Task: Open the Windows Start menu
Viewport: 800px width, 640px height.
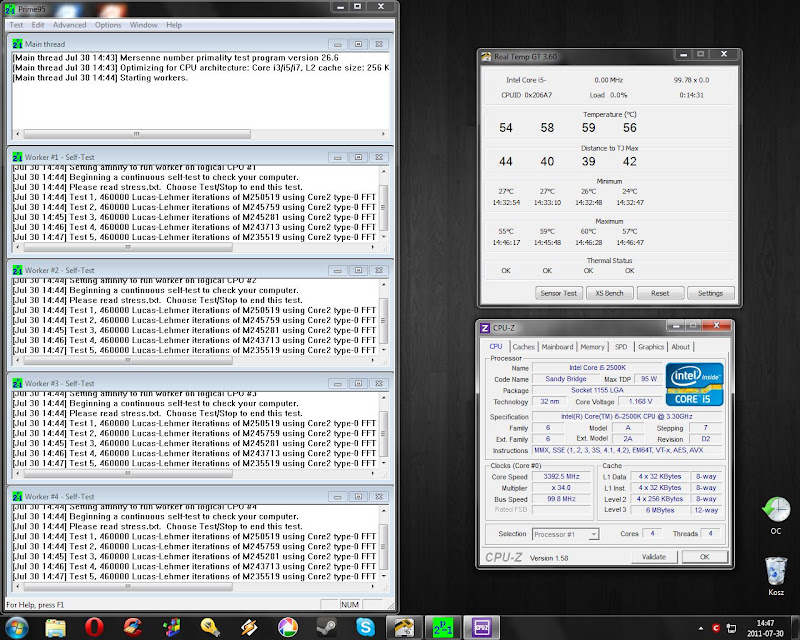Action: pos(15,627)
